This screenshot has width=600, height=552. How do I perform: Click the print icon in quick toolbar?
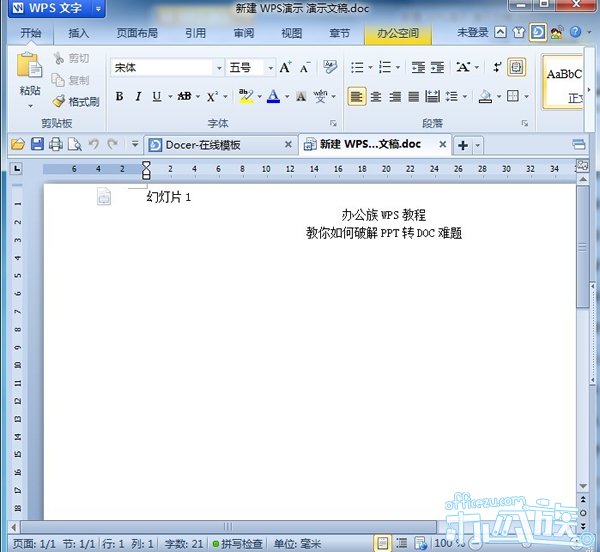coord(56,145)
